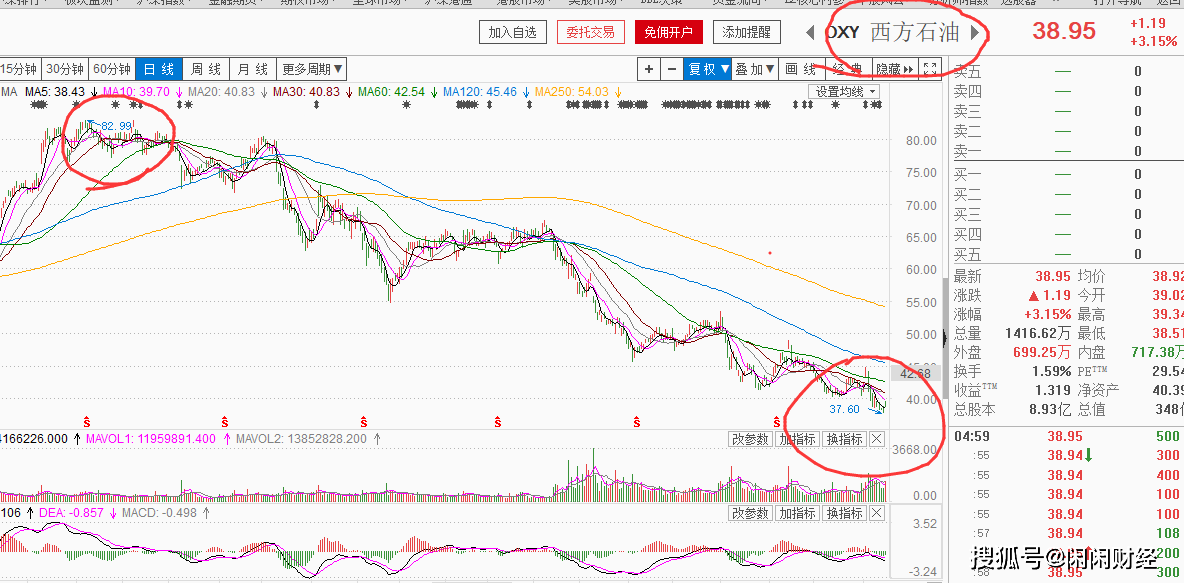Image resolution: width=1184 pixels, height=583 pixels.
Task: Click the 加入自选 button
Action: [512, 32]
